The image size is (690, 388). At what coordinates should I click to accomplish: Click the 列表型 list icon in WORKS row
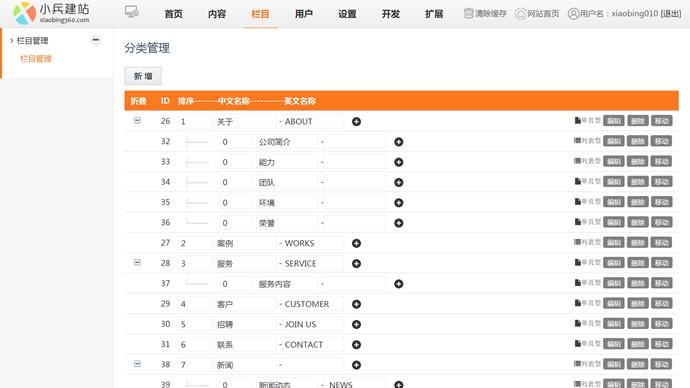click(577, 242)
